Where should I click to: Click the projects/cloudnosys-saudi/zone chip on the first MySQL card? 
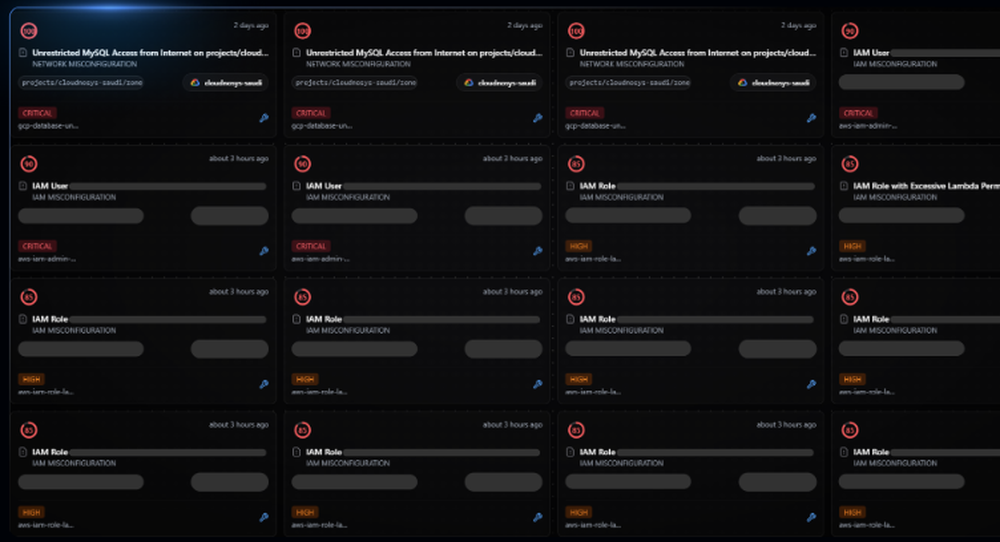[x=81, y=83]
